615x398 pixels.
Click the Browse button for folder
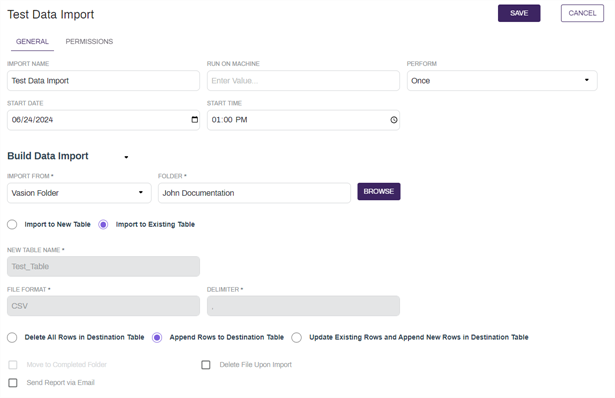[378, 191]
